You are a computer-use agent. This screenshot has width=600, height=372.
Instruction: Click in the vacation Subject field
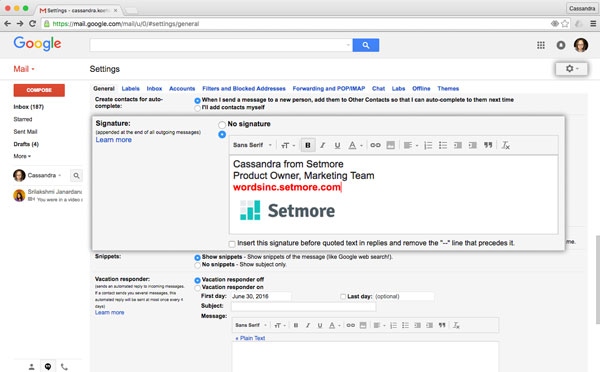coord(303,306)
